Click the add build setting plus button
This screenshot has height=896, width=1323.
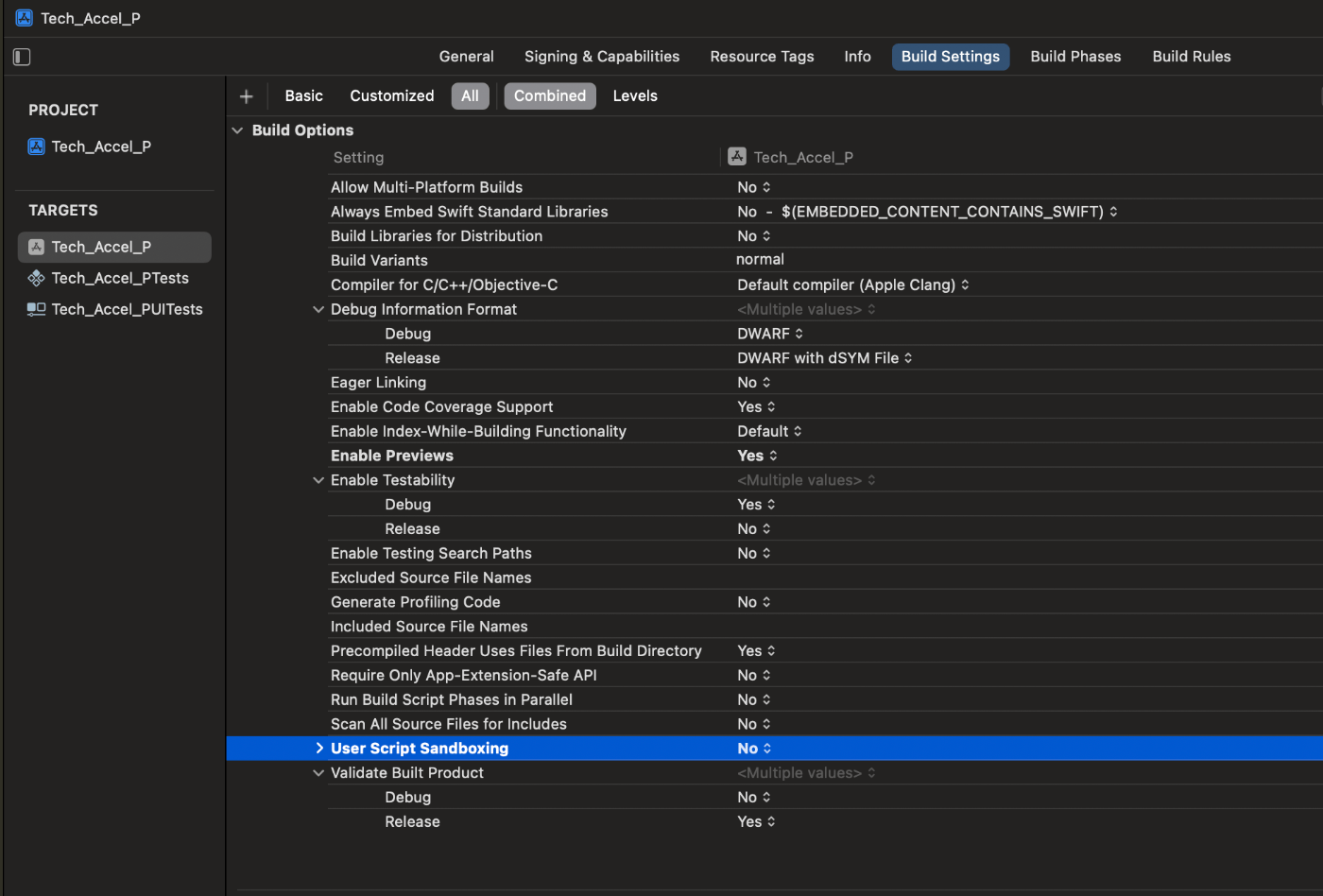pos(247,96)
